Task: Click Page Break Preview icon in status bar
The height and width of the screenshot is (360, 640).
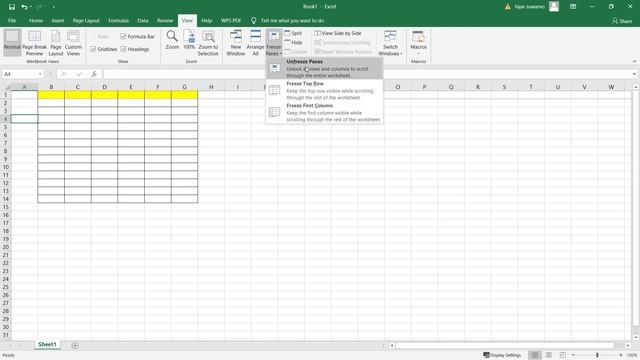Action: pyautogui.click(x=562, y=355)
